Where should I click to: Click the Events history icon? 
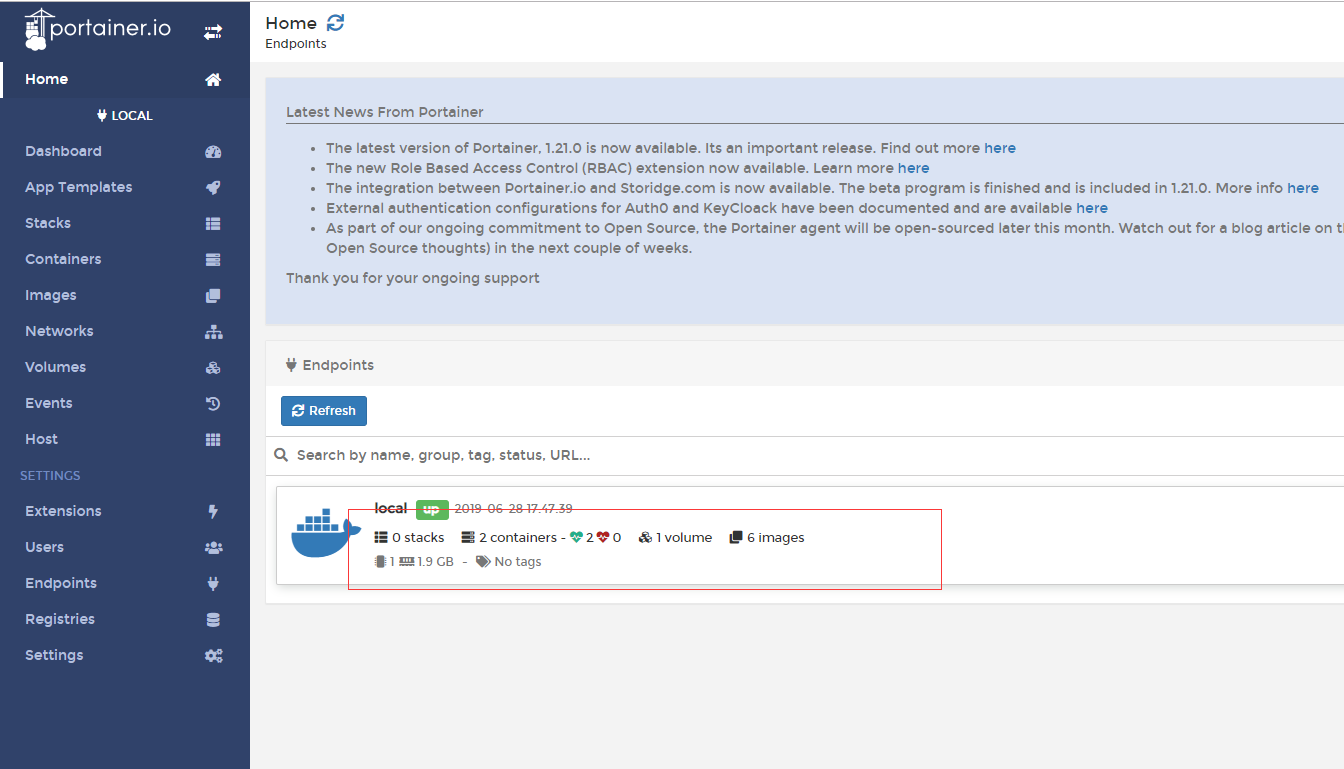[x=213, y=404]
